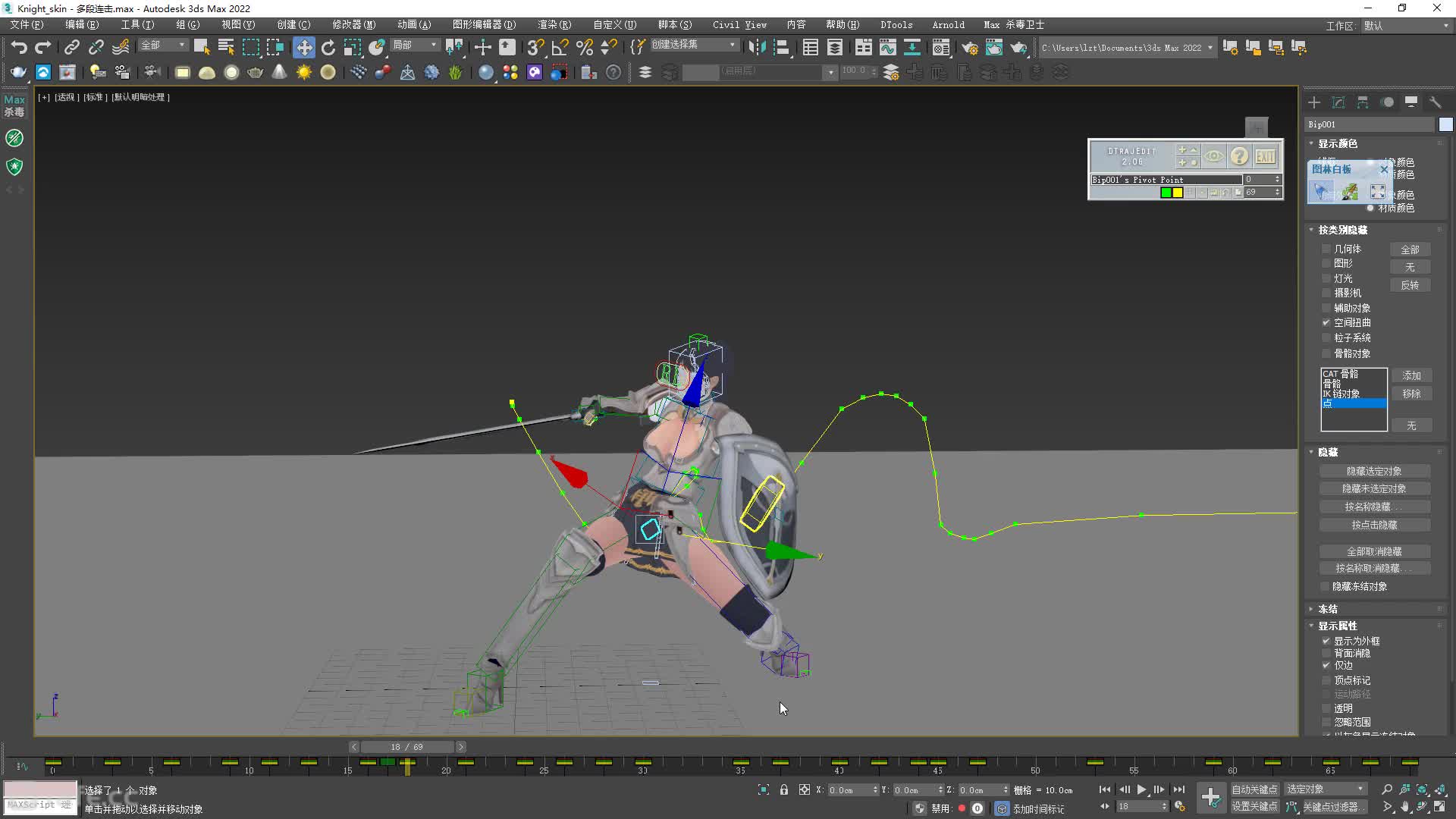Viewport: 1456px width, 819px height.
Task: Jump to the end frame
Action: click(1178, 789)
